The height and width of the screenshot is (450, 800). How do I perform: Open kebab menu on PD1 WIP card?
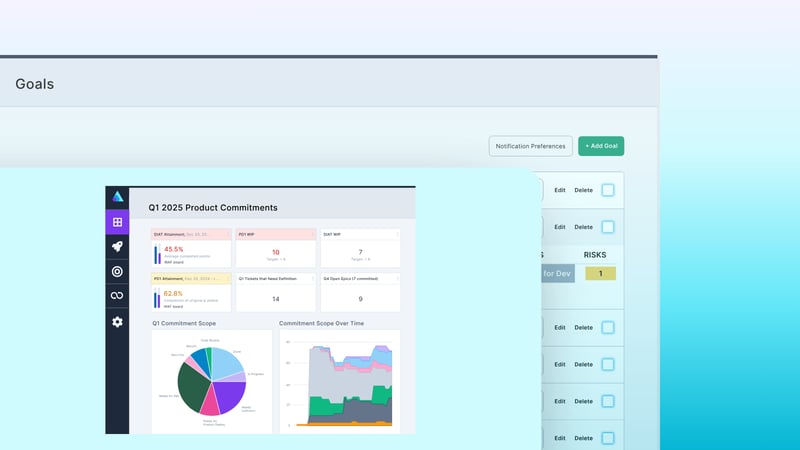point(312,234)
